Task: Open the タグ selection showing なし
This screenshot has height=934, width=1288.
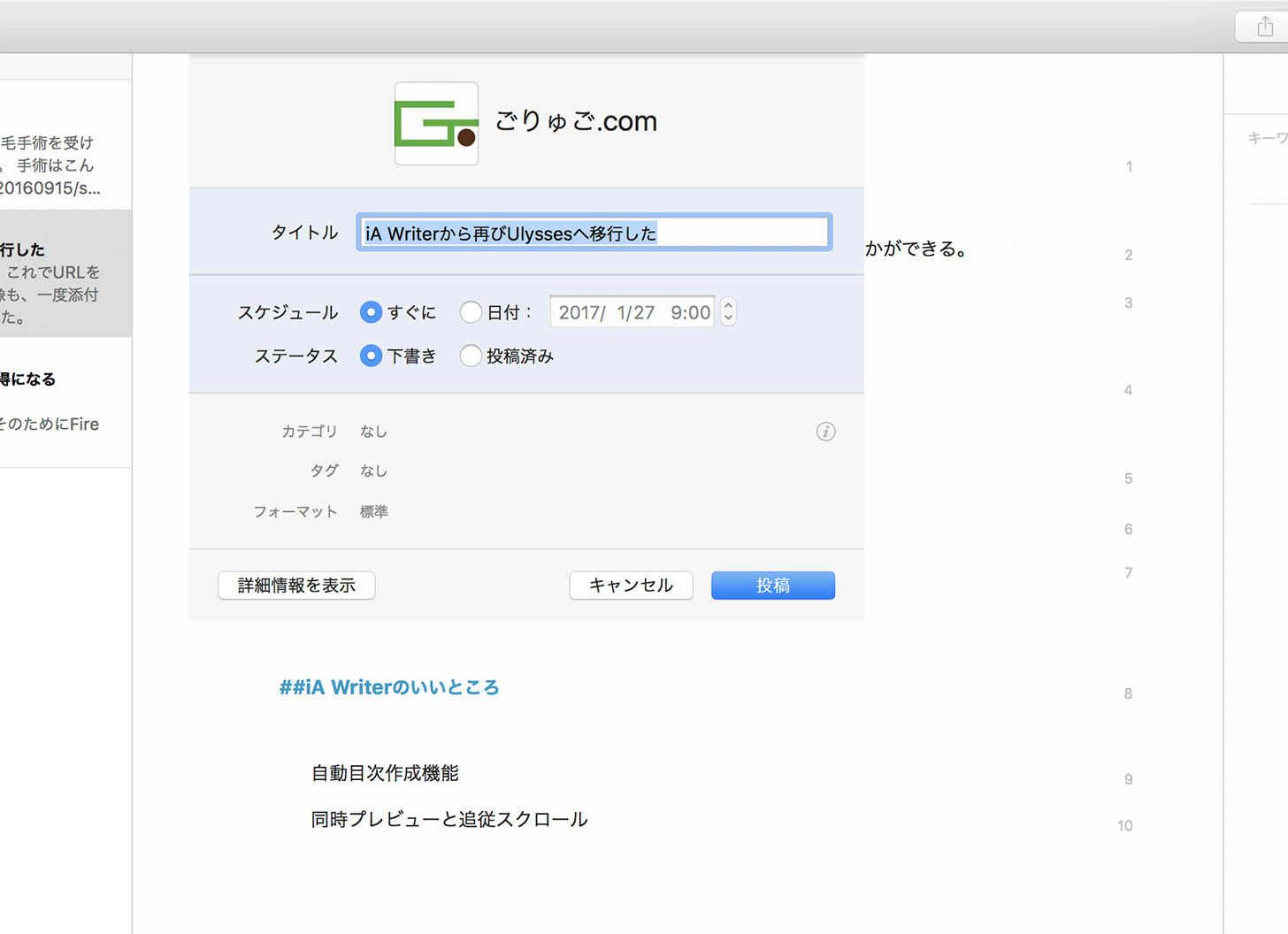Action: tap(373, 471)
